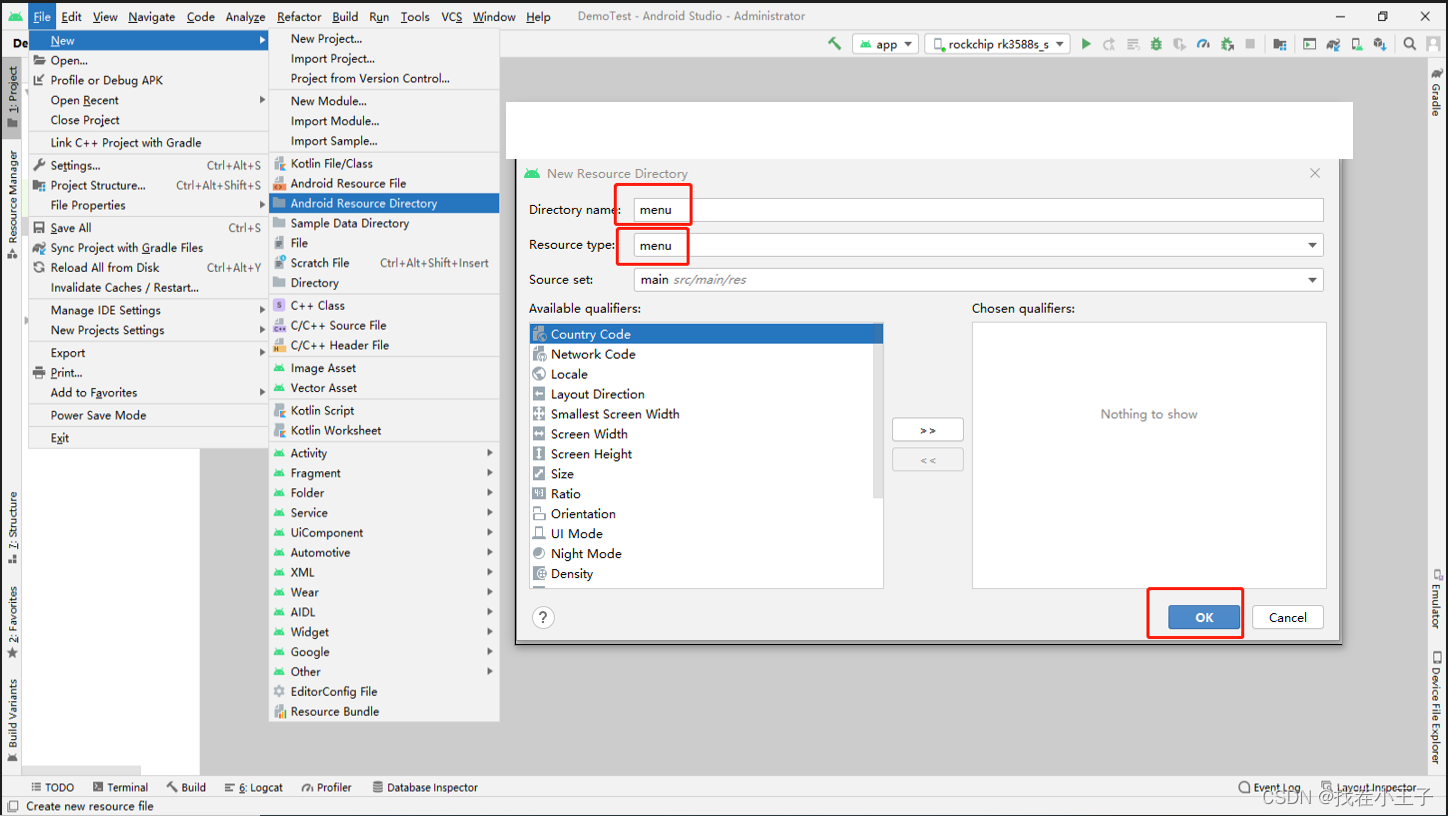1448x816 pixels.
Task: Expand the Open Recent submenu
Action: (x=148, y=100)
